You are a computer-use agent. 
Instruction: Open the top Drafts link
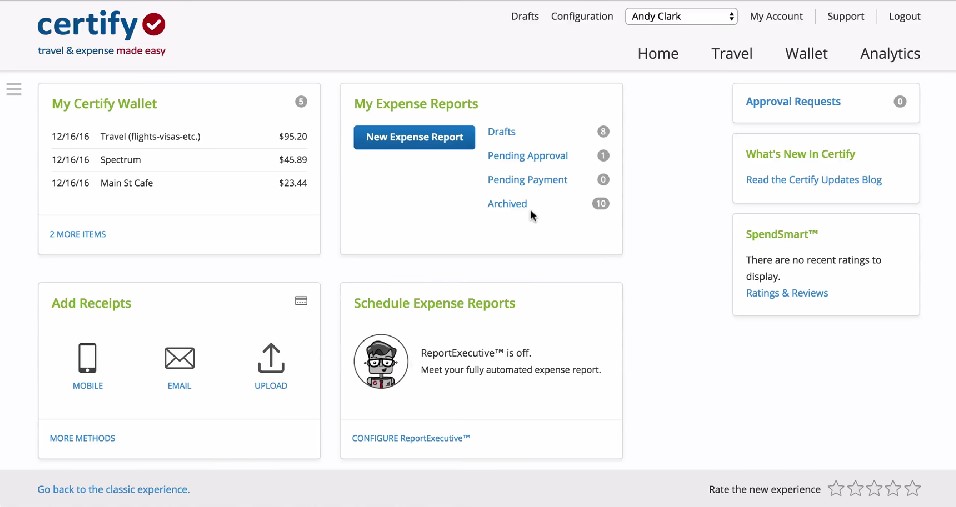tap(524, 16)
